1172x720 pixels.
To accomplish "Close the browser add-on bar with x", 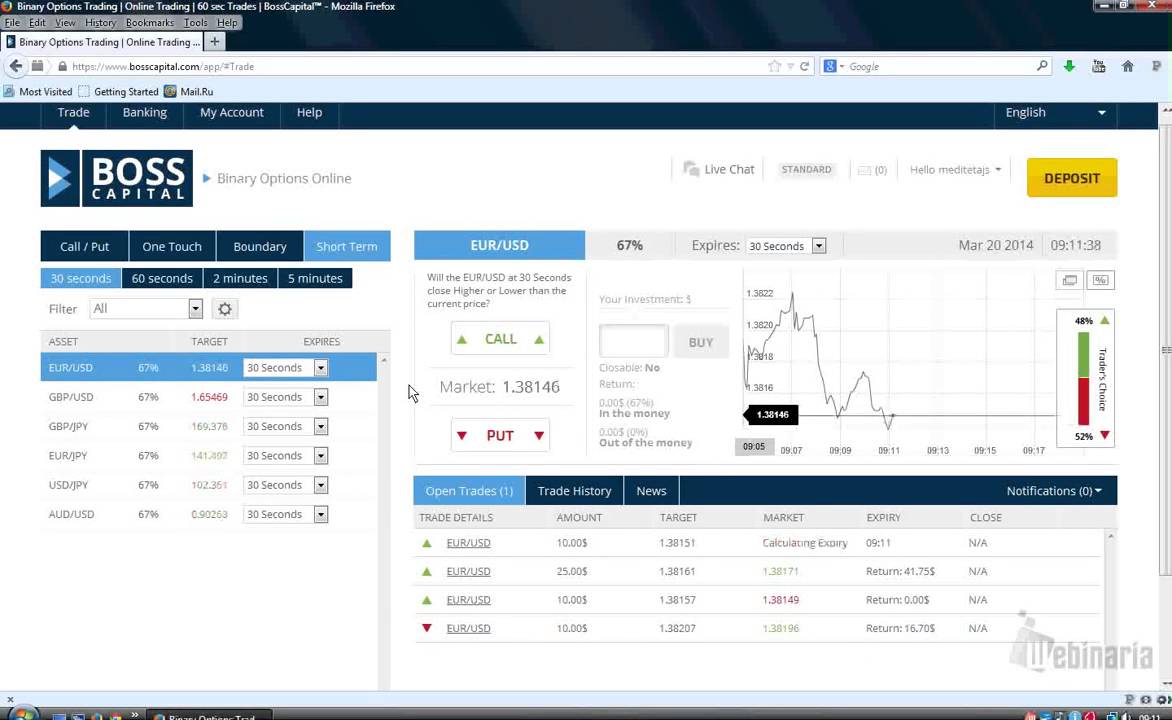I will [x=10, y=700].
